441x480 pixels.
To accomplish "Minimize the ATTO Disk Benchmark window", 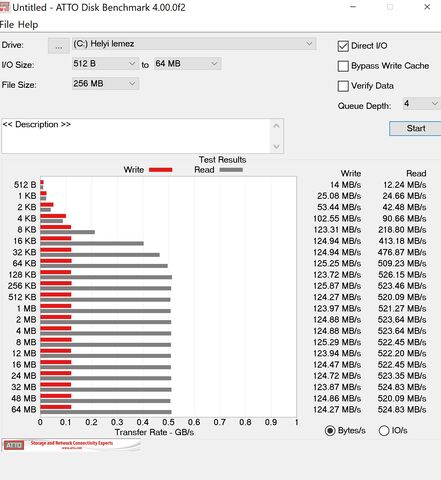I will click(353, 7).
